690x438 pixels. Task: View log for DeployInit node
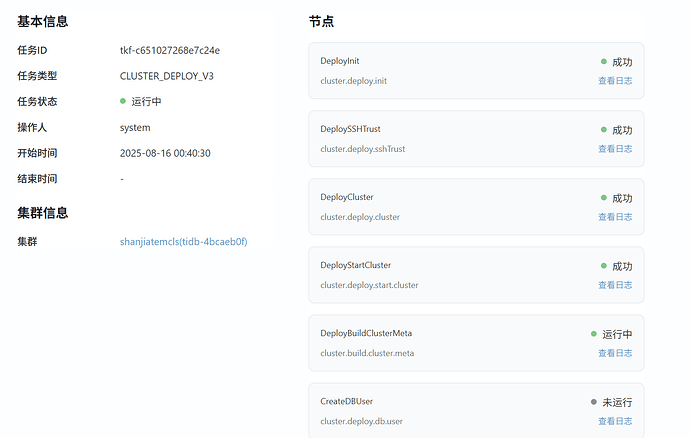(615, 81)
